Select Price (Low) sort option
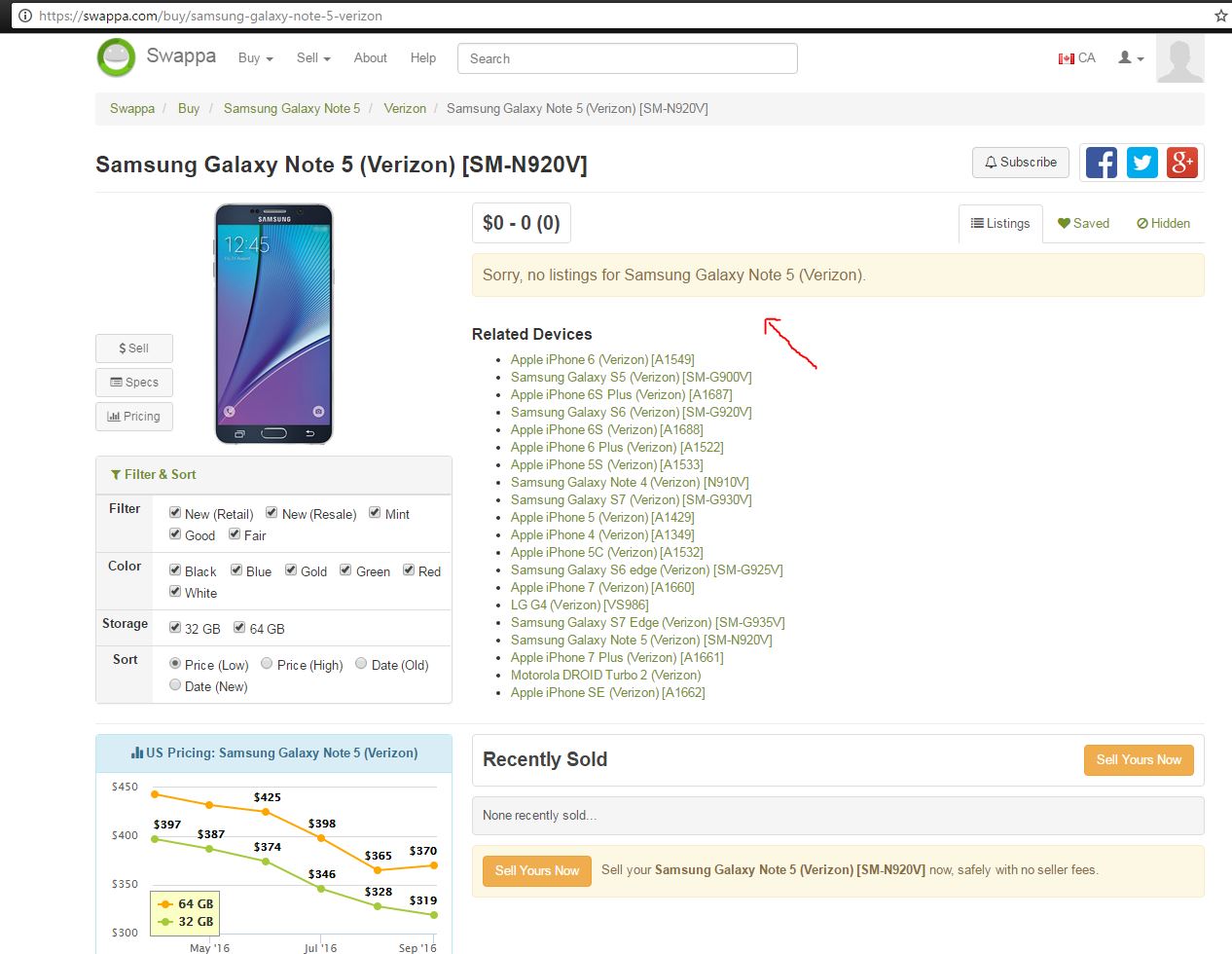Image resolution: width=1232 pixels, height=954 pixels. pos(175,664)
